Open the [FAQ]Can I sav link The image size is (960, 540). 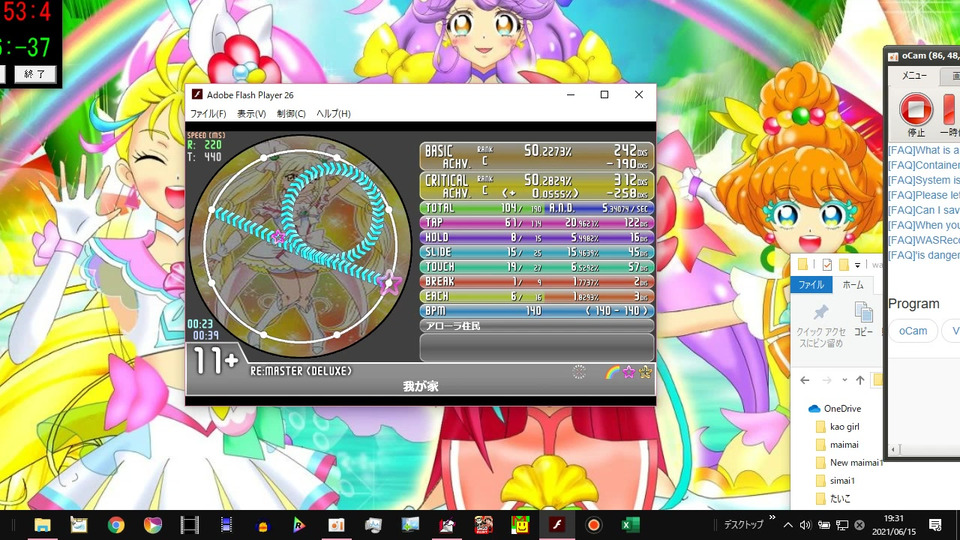[x=924, y=210]
